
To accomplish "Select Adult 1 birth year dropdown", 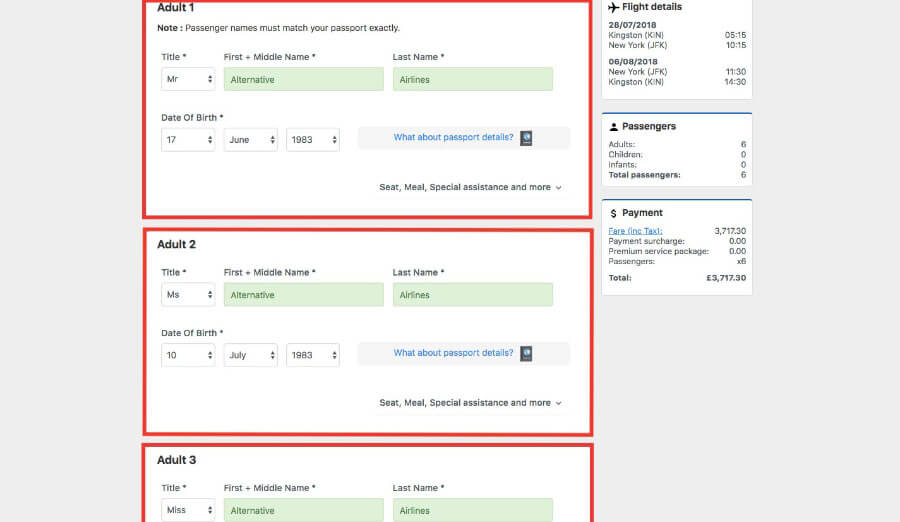I will point(313,140).
